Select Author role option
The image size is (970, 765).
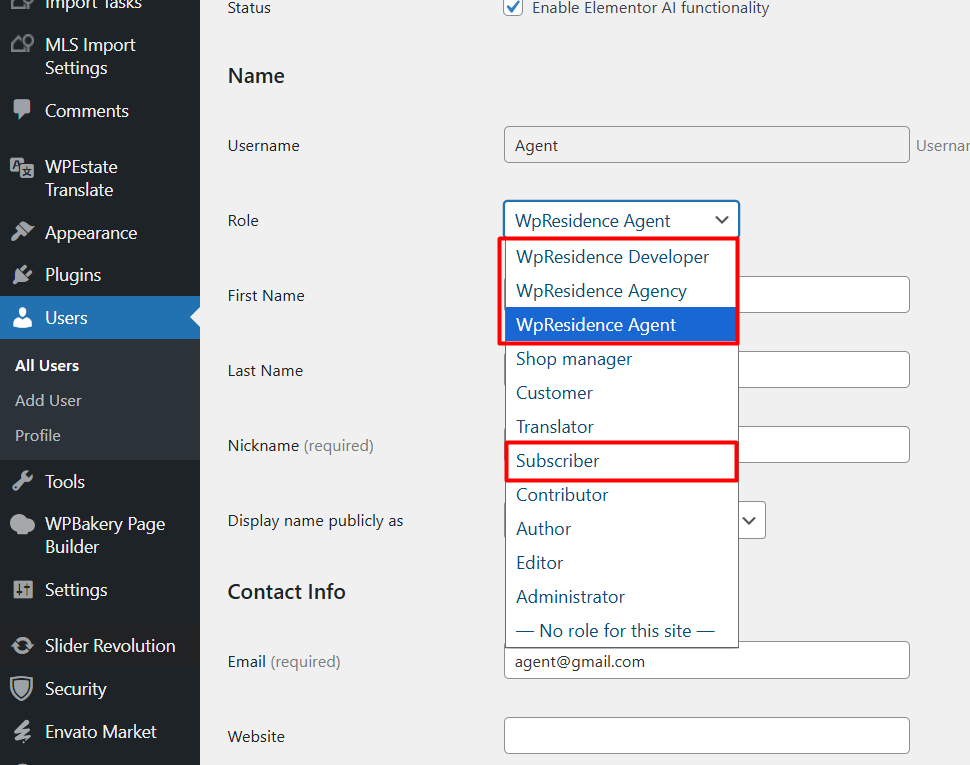621,529
